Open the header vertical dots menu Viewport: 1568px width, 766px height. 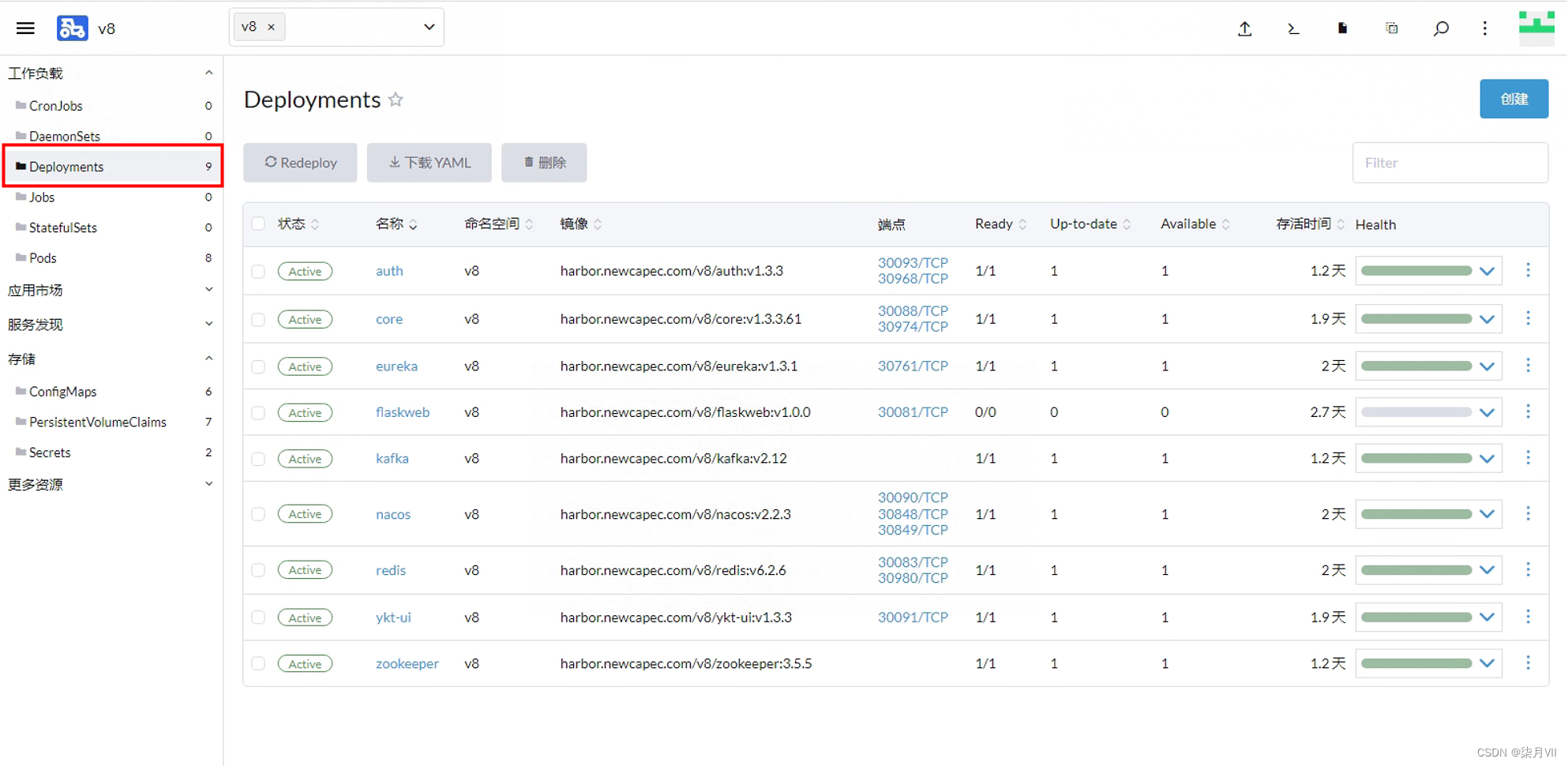pos(1484,28)
